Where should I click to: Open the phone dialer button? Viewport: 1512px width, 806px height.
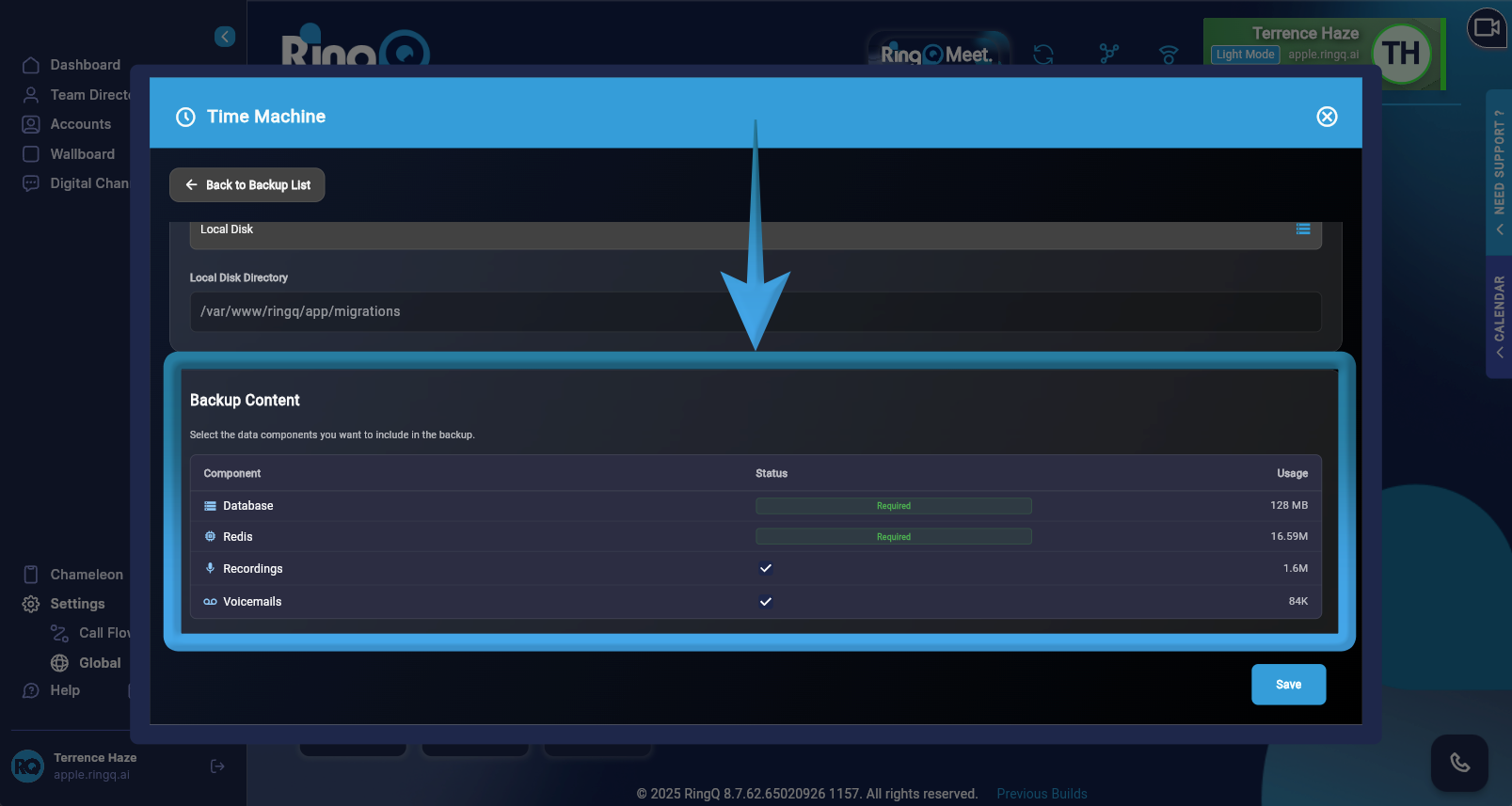pos(1458,763)
